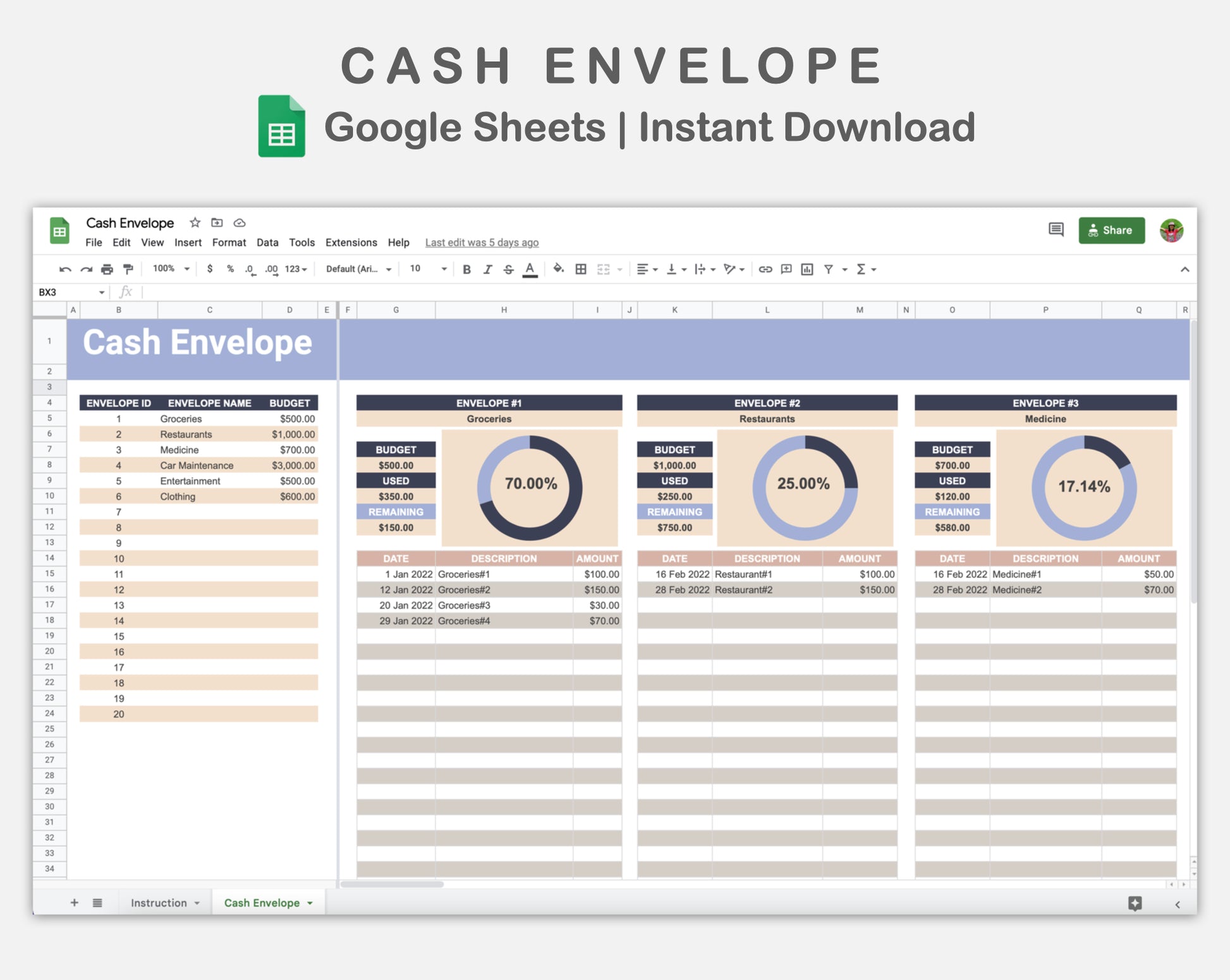The width and height of the screenshot is (1230, 980).
Task: Toggle italic formatting
Action: point(487,269)
